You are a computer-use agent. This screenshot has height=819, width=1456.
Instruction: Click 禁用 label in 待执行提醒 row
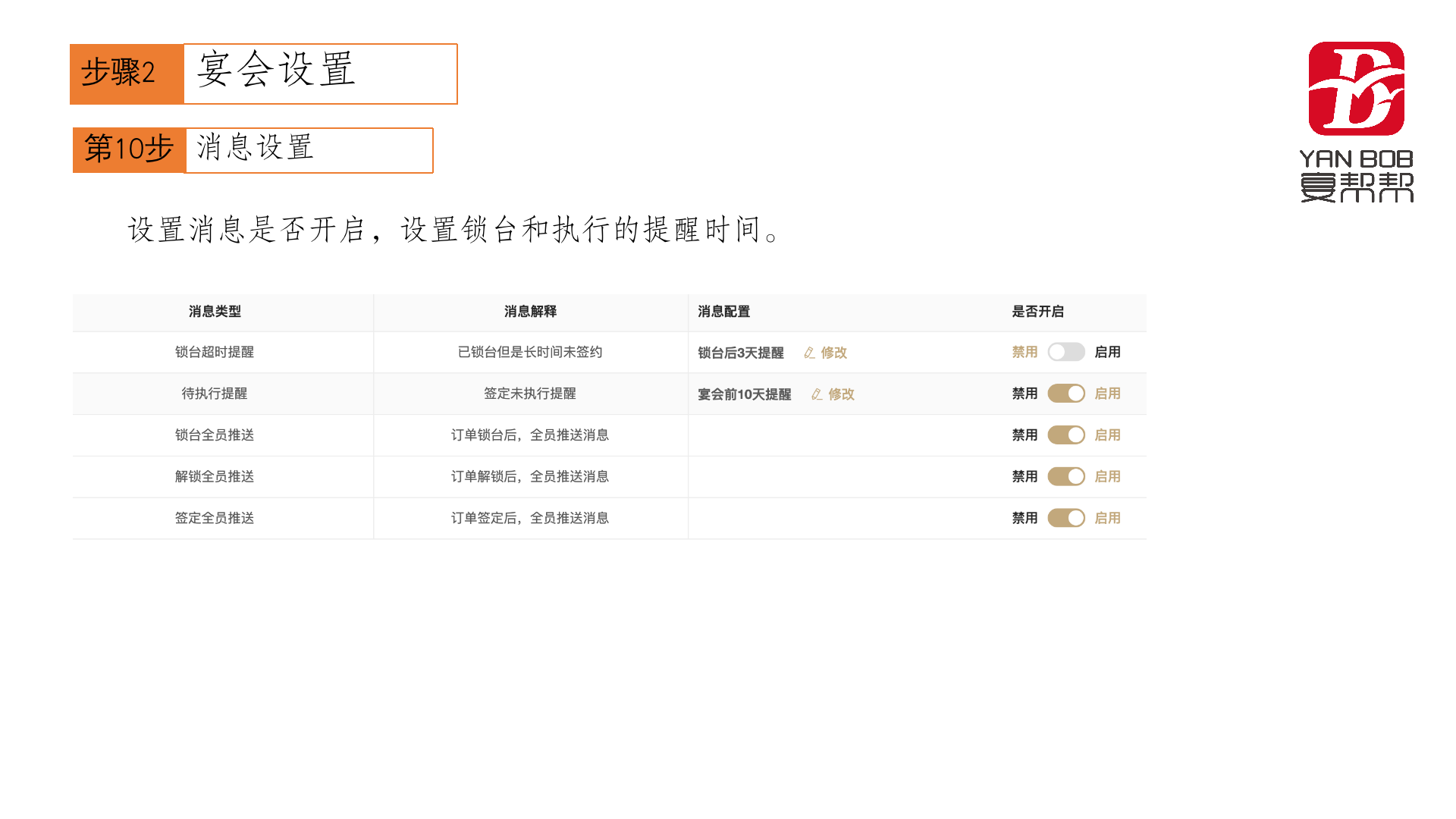point(1025,394)
